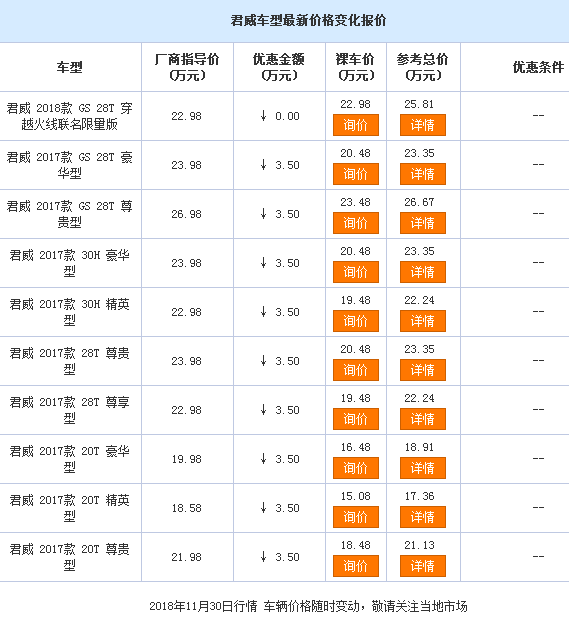Image resolution: width=569 pixels, height=623 pixels.
Task: Open 详情 for 2017款 20T 尊贵型
Action: coord(423,566)
